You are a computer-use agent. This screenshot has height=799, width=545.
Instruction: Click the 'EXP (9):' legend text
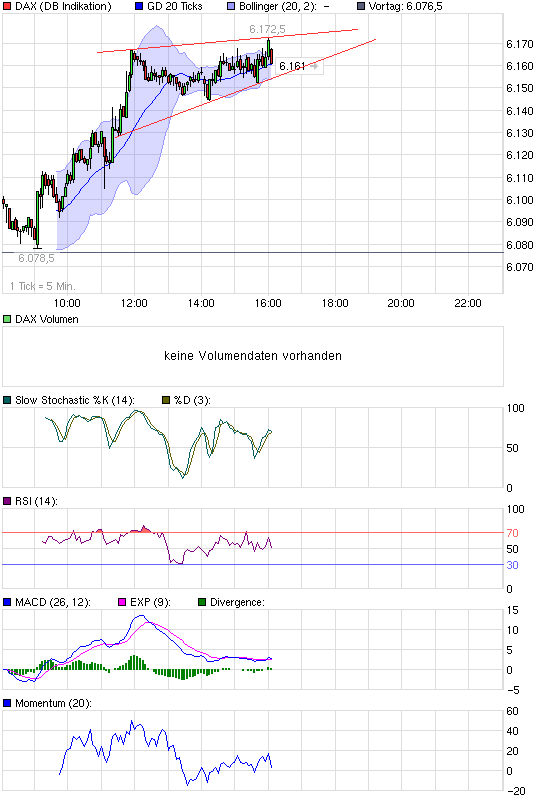click(150, 602)
